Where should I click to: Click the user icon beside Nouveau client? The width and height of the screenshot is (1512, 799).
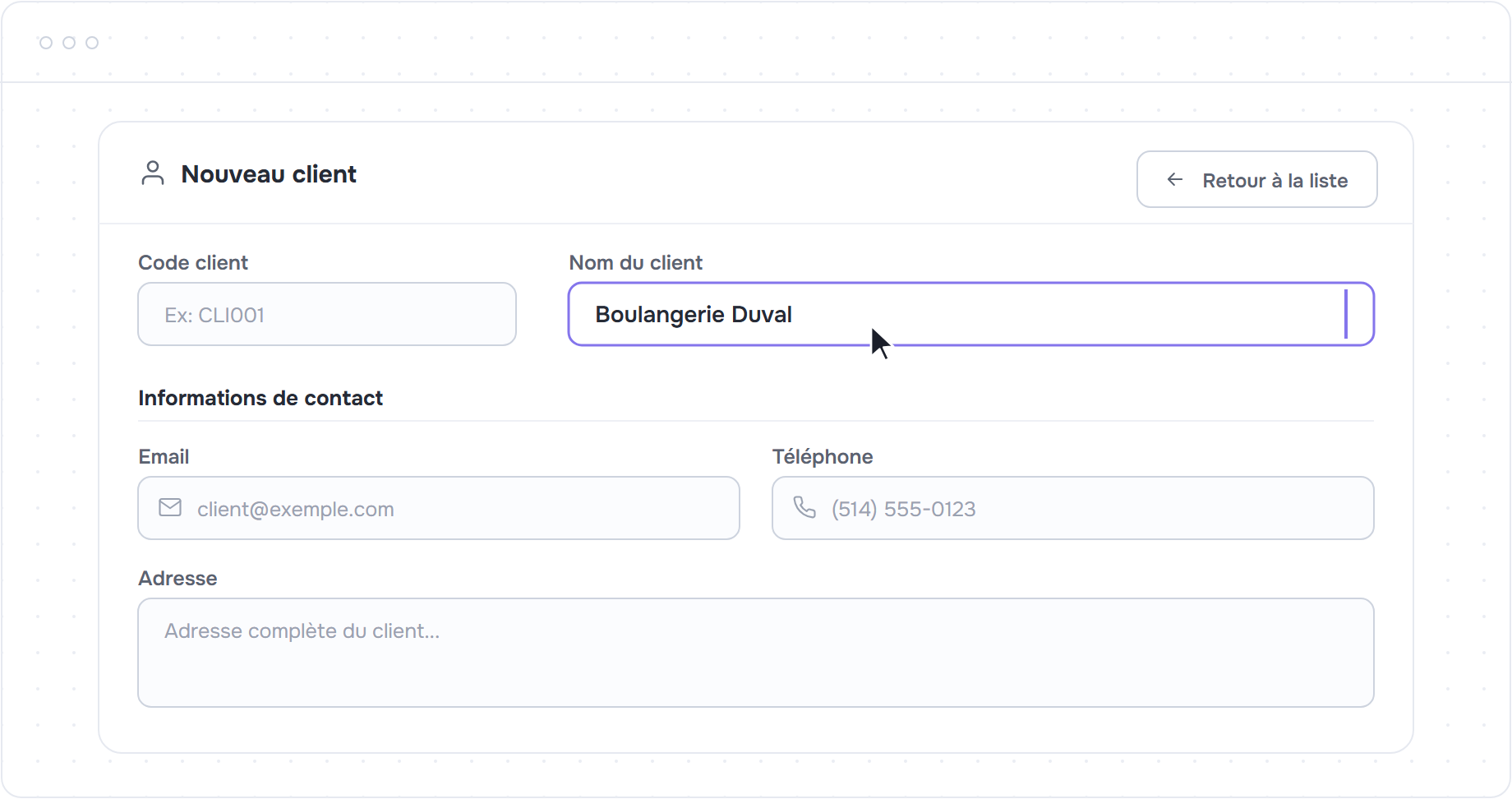pyautogui.click(x=153, y=173)
